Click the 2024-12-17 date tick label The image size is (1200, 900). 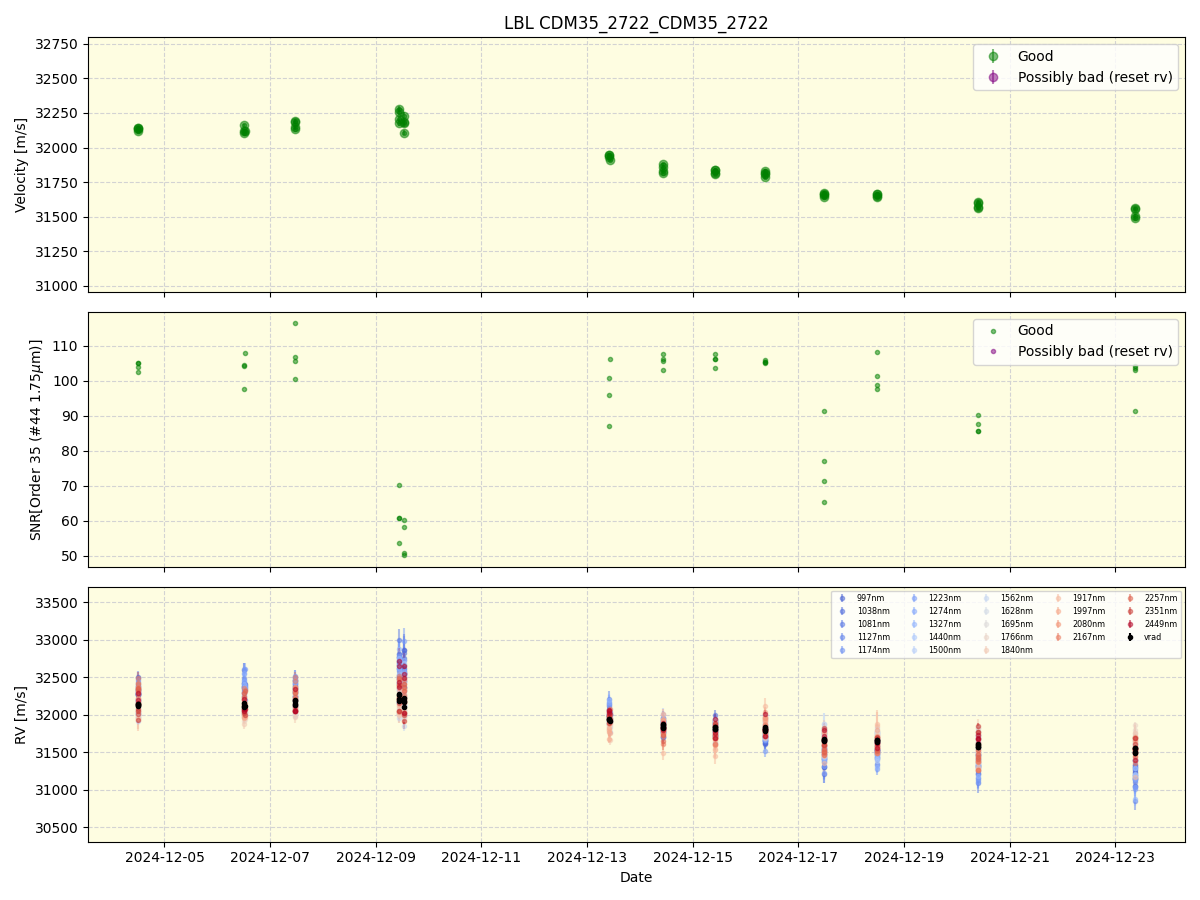click(798, 857)
